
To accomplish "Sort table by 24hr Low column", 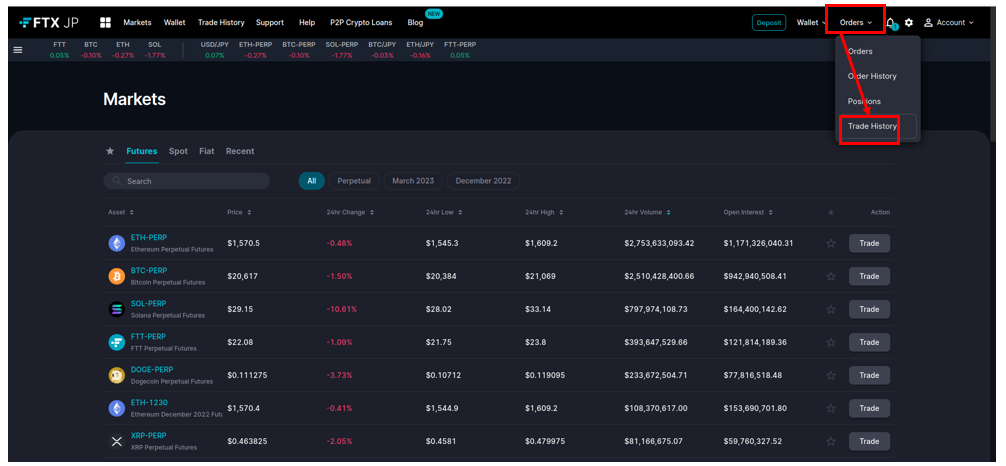I will click(x=444, y=212).
